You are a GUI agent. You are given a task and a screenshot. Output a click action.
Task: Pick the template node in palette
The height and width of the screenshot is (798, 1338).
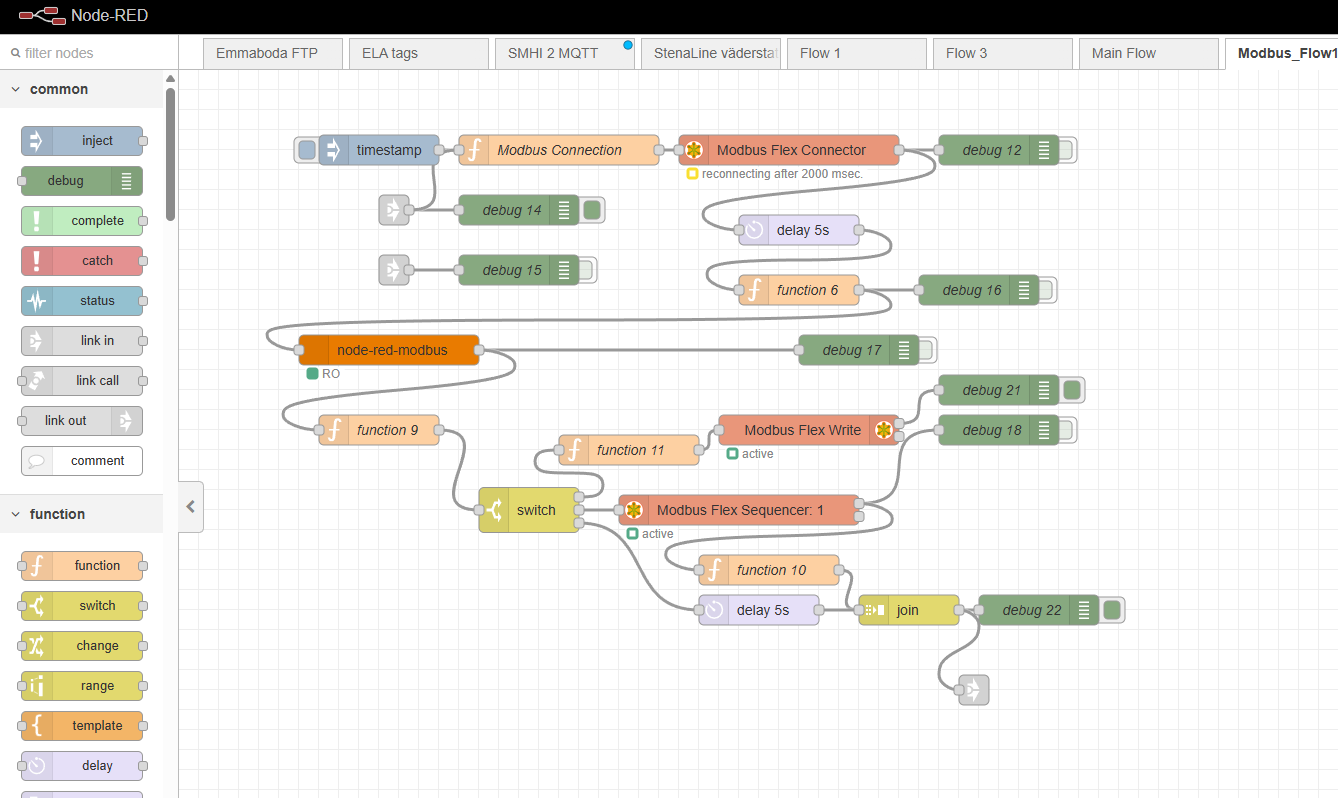[82, 726]
